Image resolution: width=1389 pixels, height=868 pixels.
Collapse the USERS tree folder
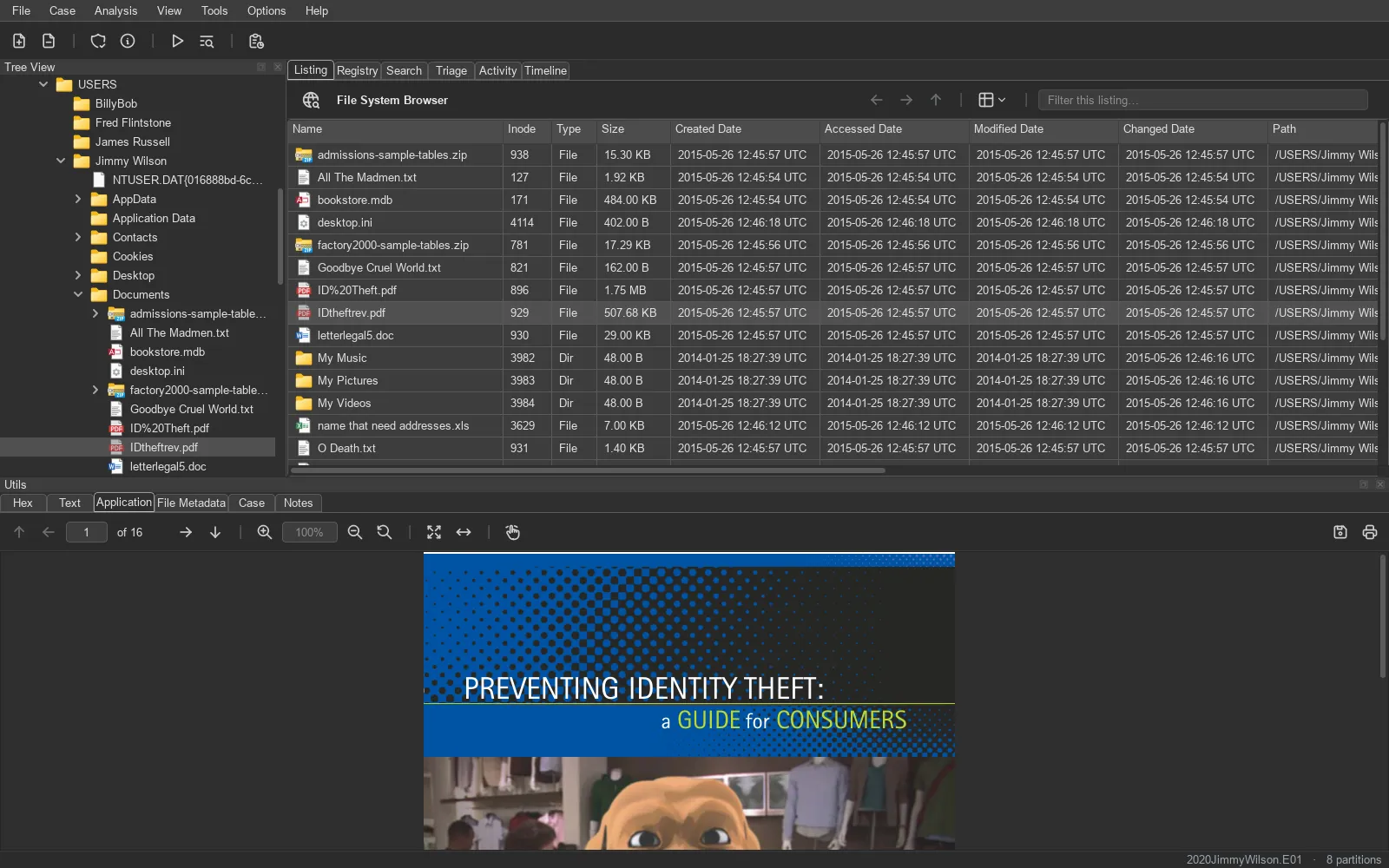coord(43,84)
